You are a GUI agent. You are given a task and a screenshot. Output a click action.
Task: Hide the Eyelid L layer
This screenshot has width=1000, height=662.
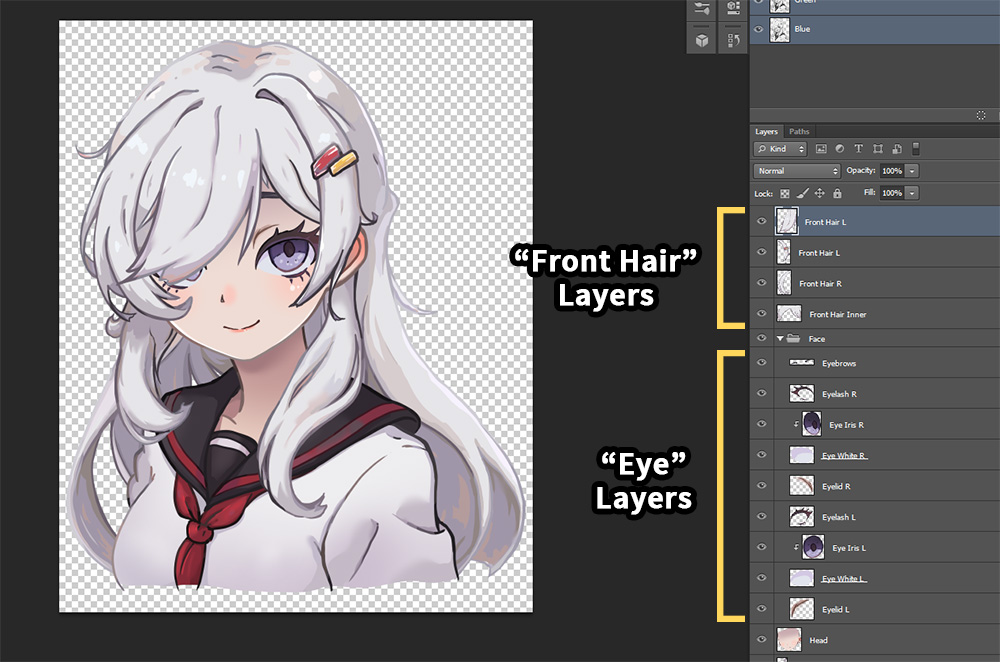tap(761, 608)
